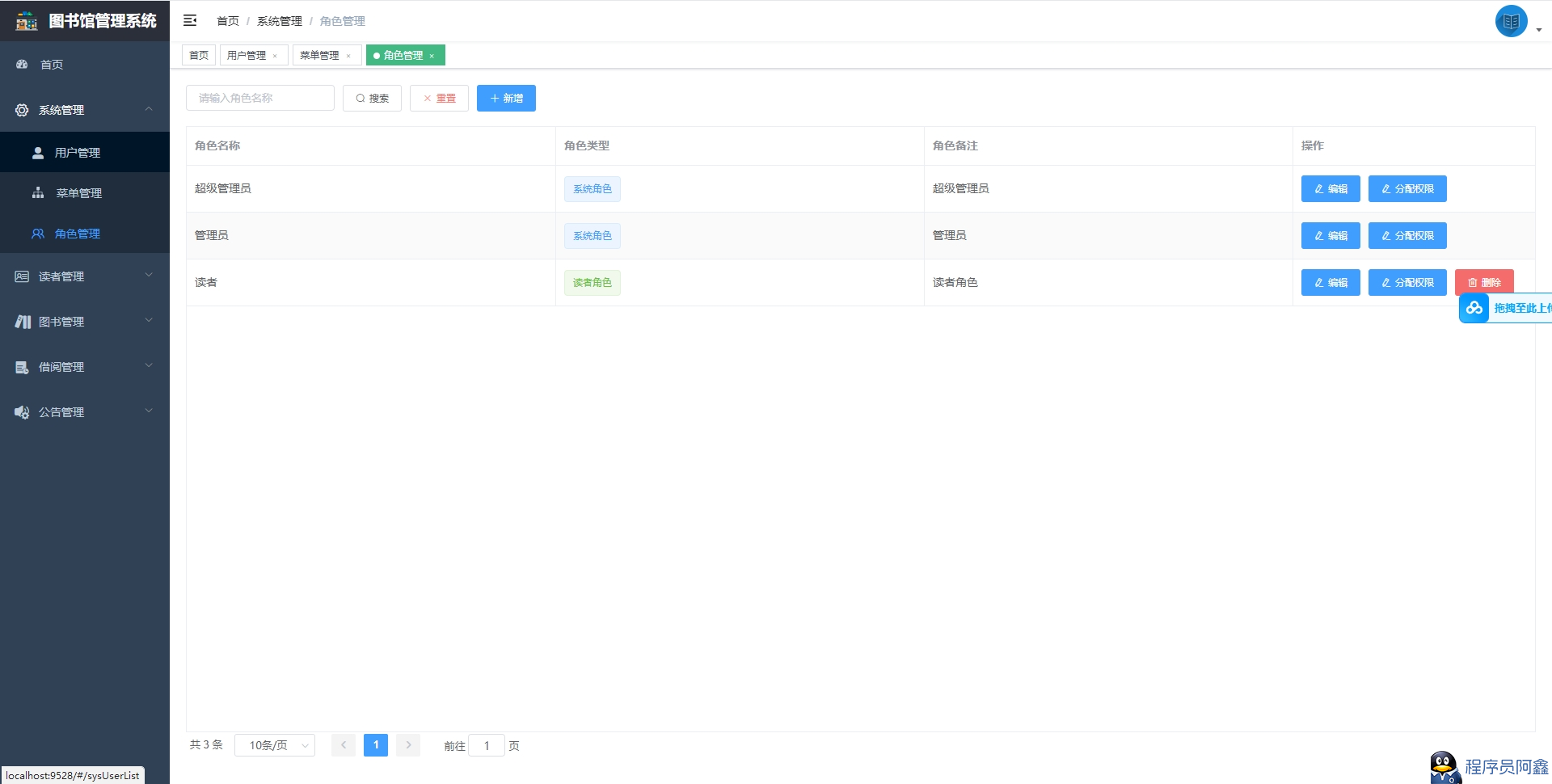
Task: Open the 10条/页 page size dropdown
Action: 275,745
